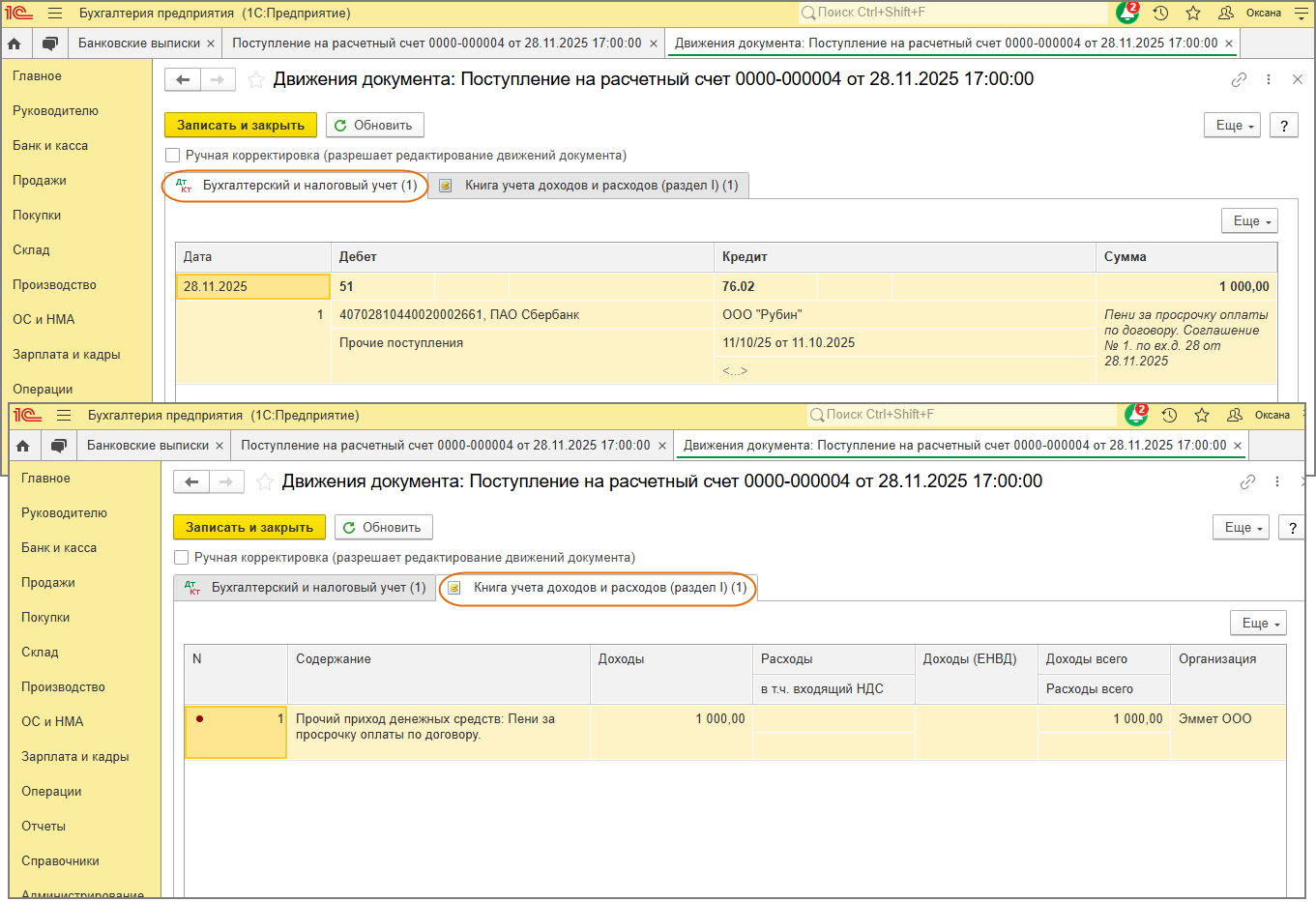This screenshot has width=1316, height=902.
Task: Open help question mark button in upper window
Action: [x=1284, y=126]
